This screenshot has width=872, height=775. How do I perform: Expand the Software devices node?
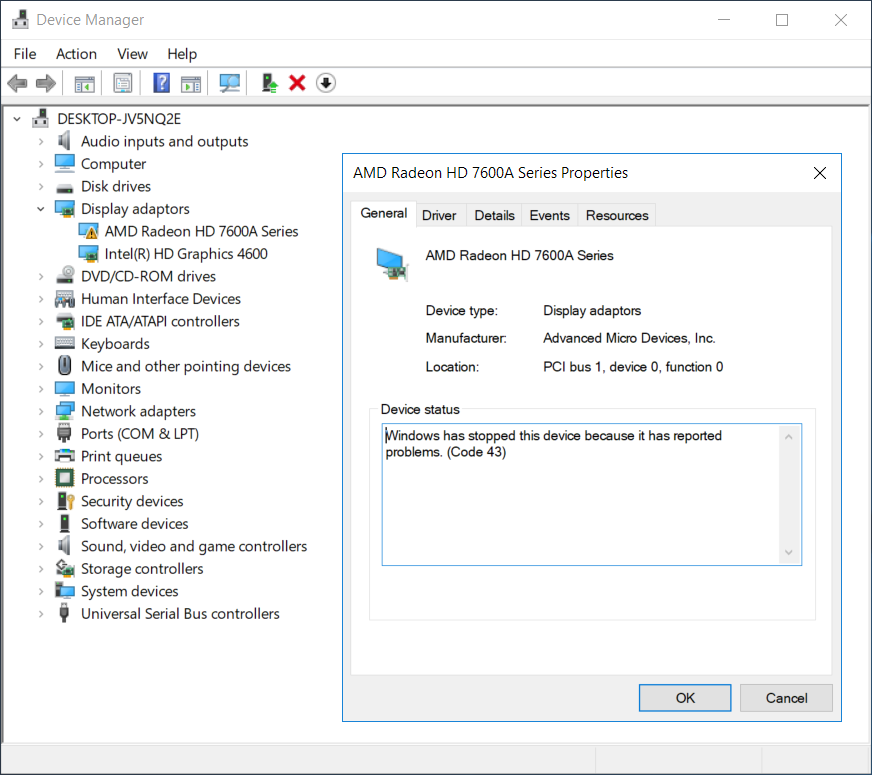tap(41, 524)
